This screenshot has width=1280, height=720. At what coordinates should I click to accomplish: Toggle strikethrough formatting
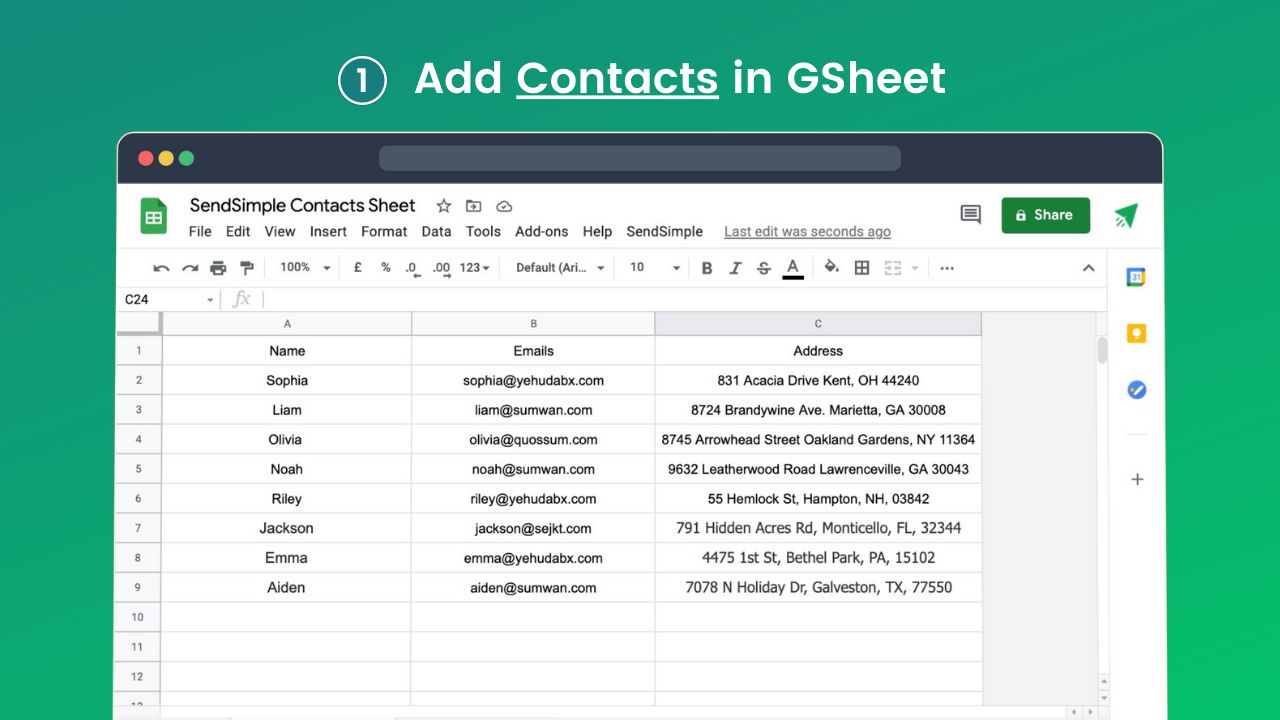[x=764, y=268]
